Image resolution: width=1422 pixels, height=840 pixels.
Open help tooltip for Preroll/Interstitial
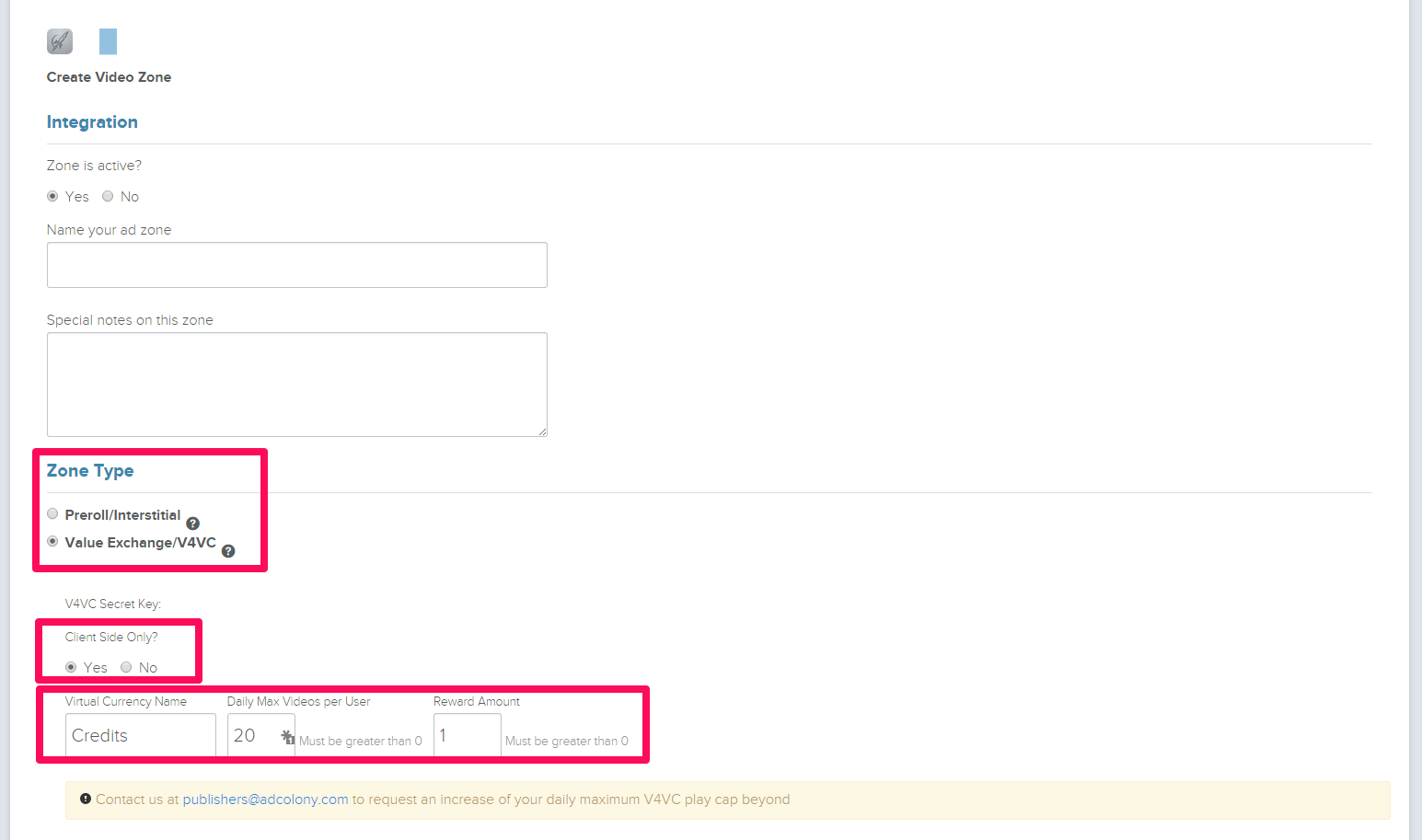[192, 524]
